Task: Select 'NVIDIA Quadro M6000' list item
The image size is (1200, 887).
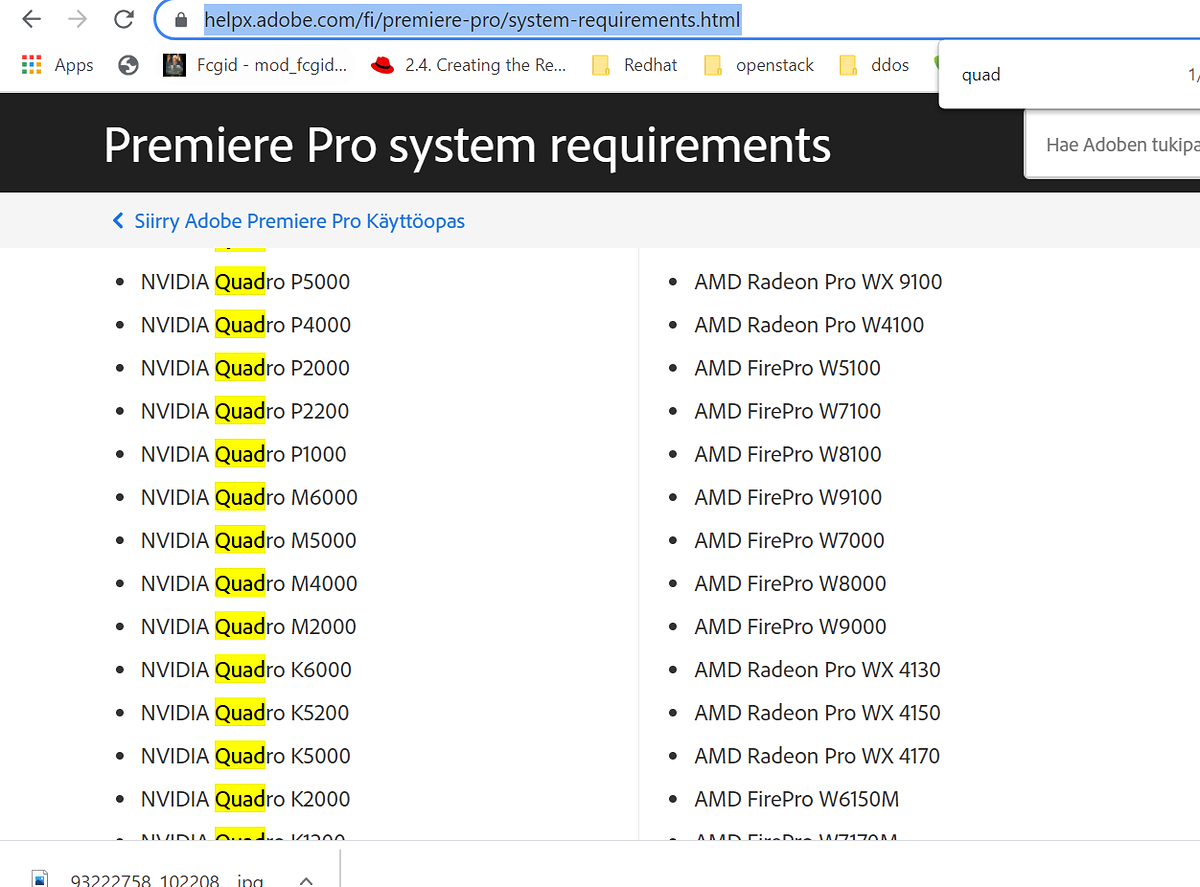Action: 249,497
